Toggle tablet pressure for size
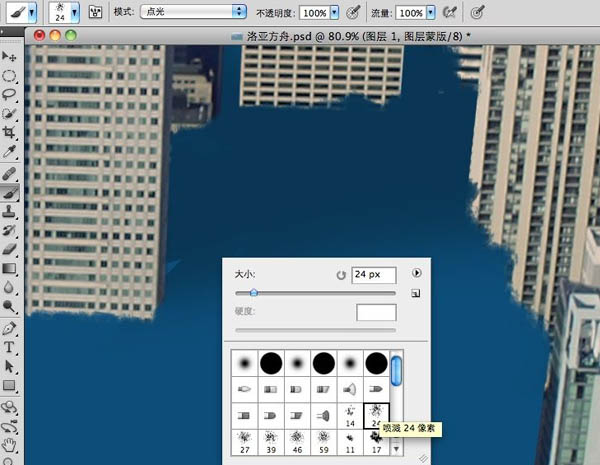 coord(477,13)
